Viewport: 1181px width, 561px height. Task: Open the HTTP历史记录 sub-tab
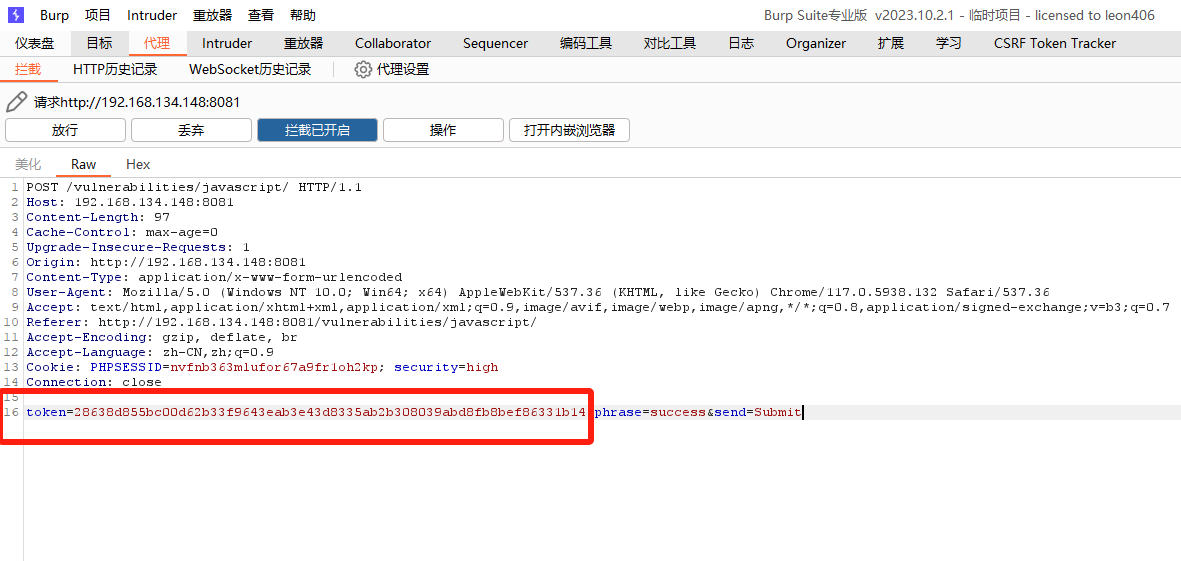115,70
